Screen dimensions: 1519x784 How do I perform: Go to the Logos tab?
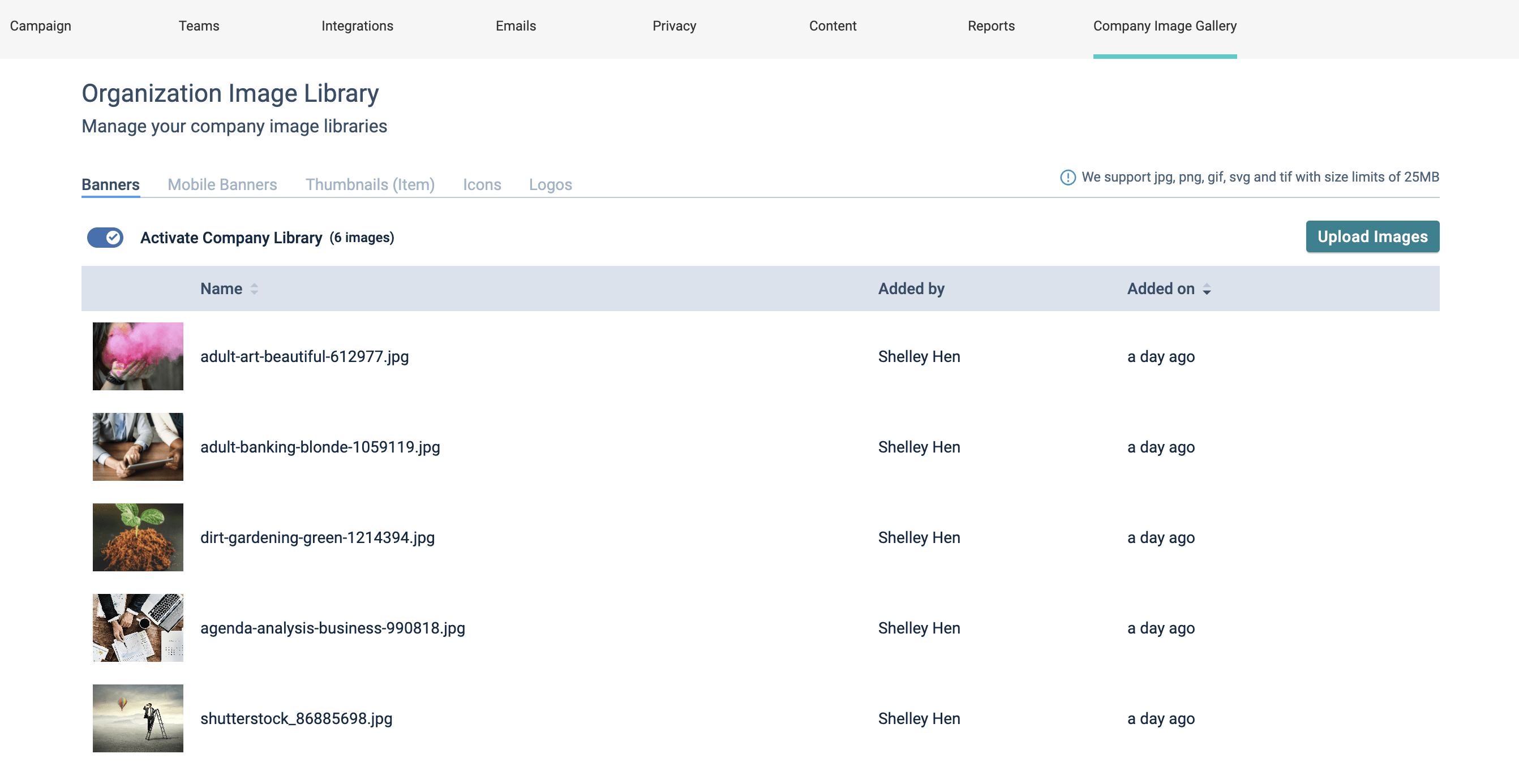[550, 184]
